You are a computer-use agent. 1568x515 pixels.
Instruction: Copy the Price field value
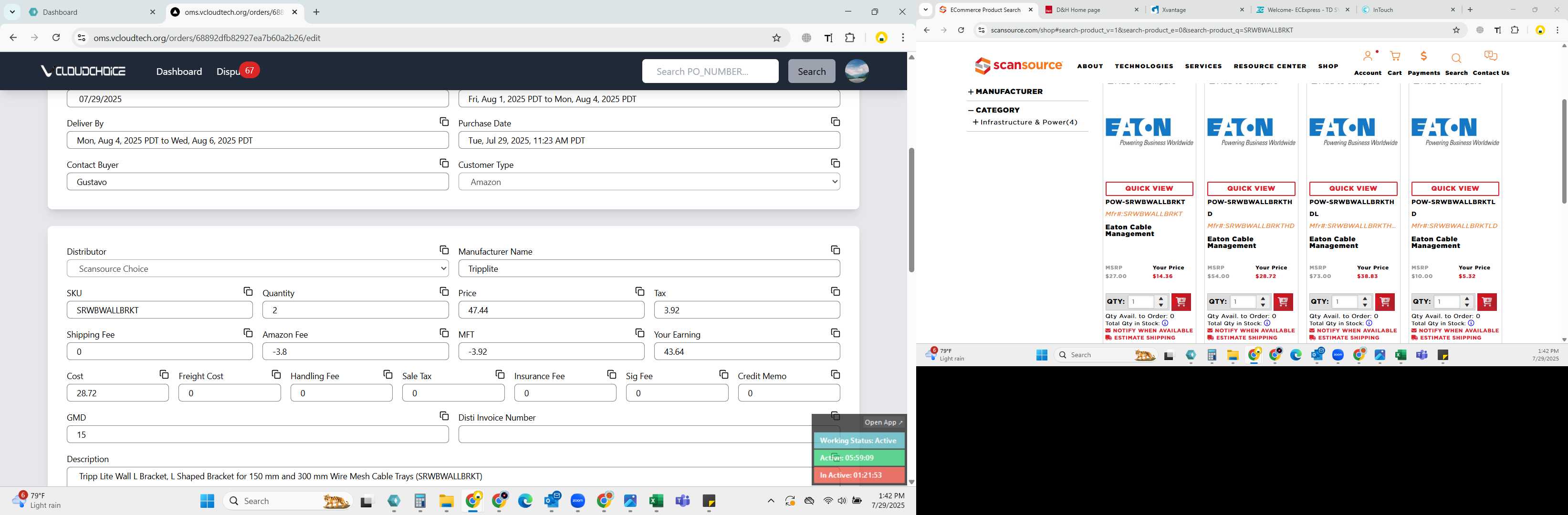click(x=640, y=292)
